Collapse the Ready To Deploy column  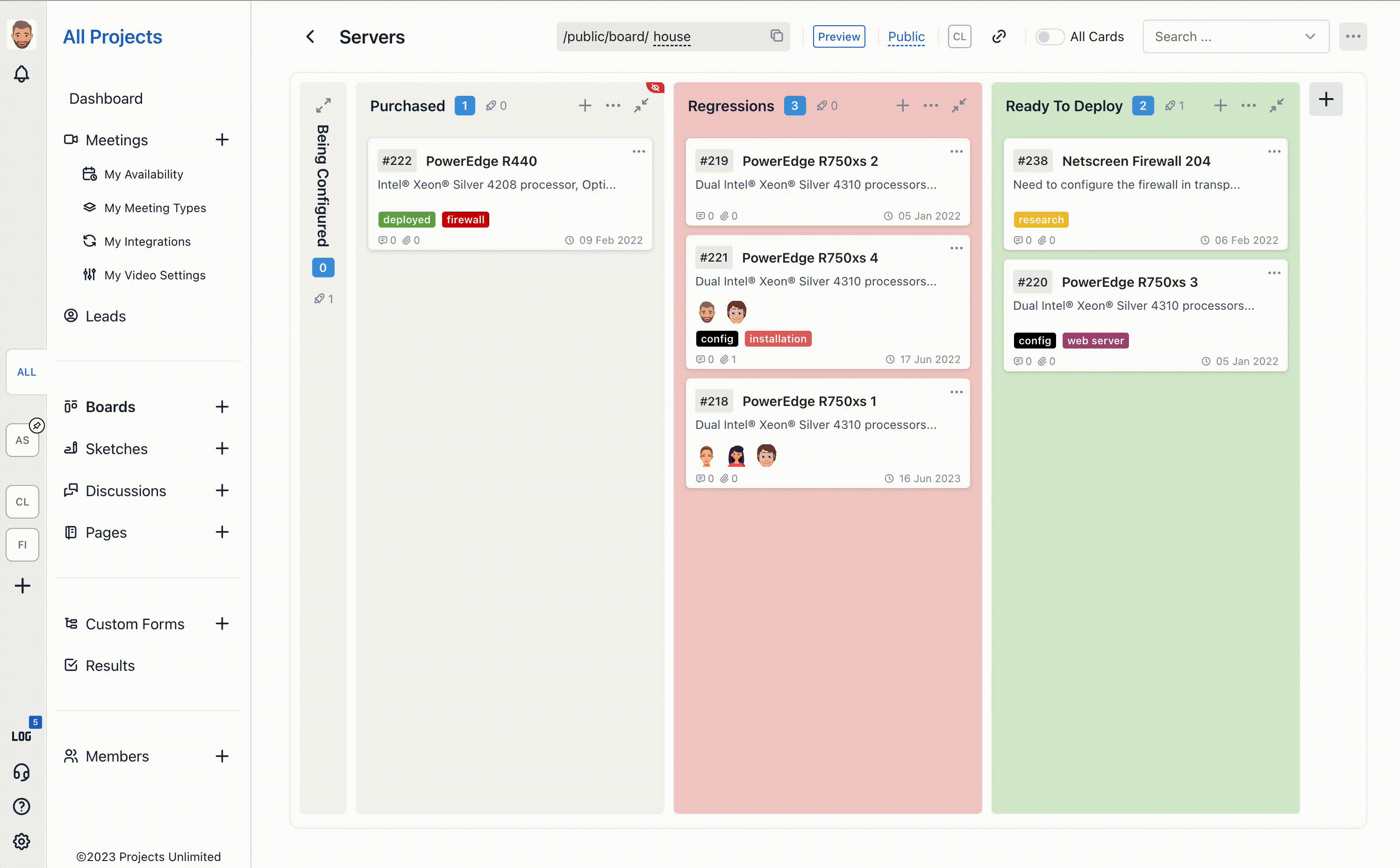[1276, 106]
